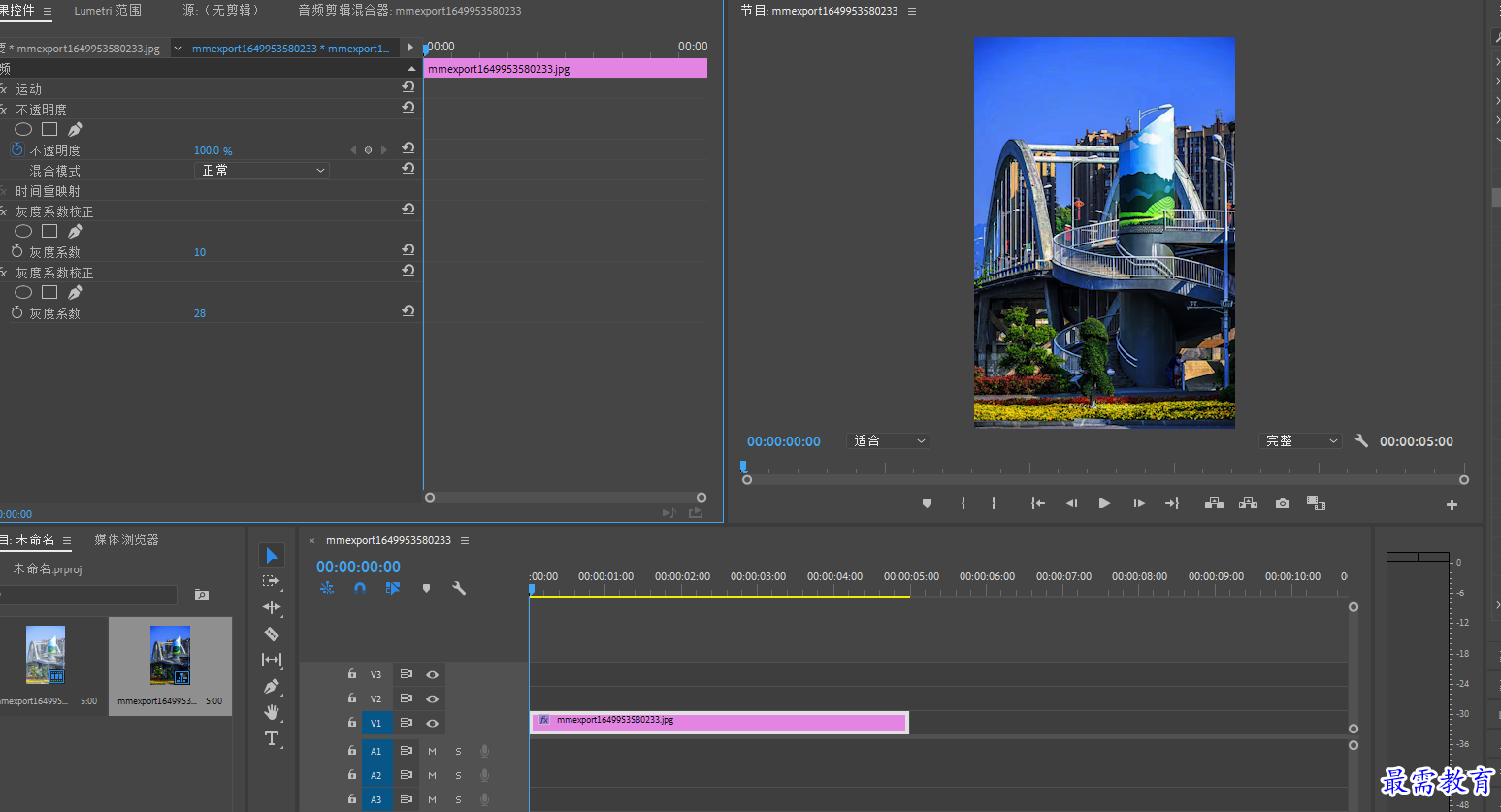1501x812 pixels.
Task: Select the Slip tool
Action: coord(272,660)
